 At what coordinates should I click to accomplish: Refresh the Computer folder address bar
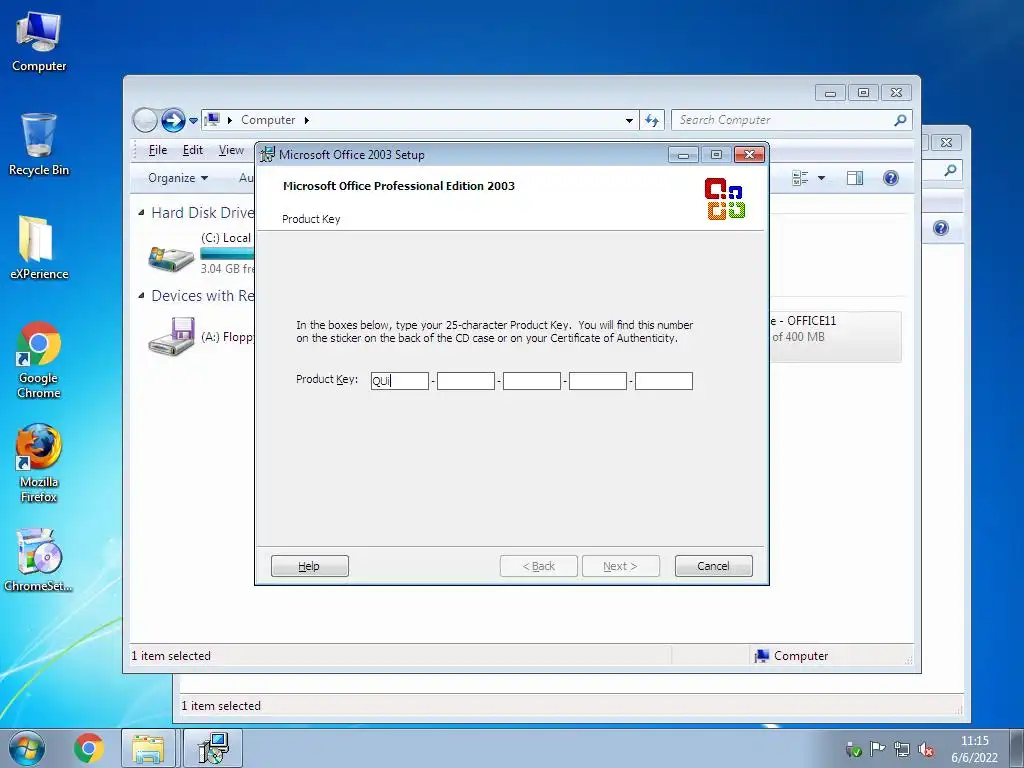652,120
